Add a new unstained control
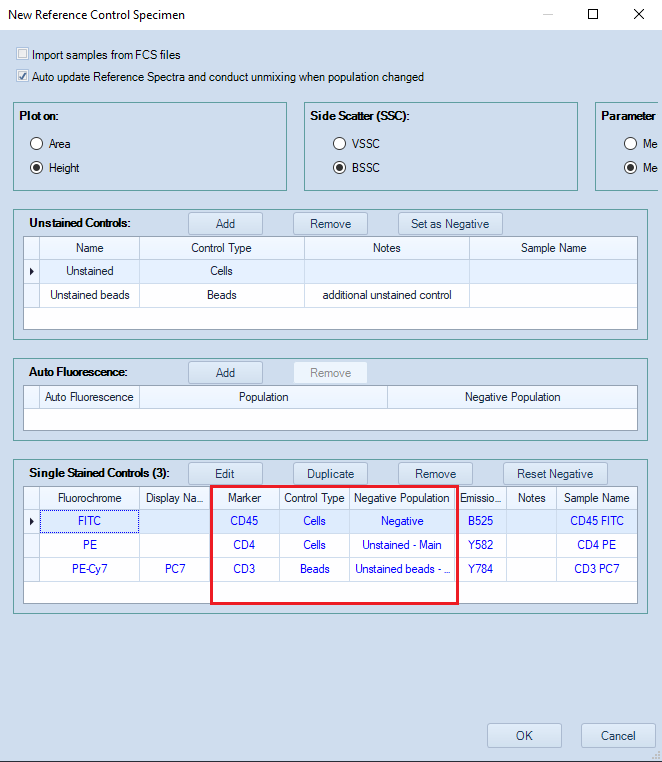Screen dimensions: 662x762 pyautogui.click(x=226, y=224)
